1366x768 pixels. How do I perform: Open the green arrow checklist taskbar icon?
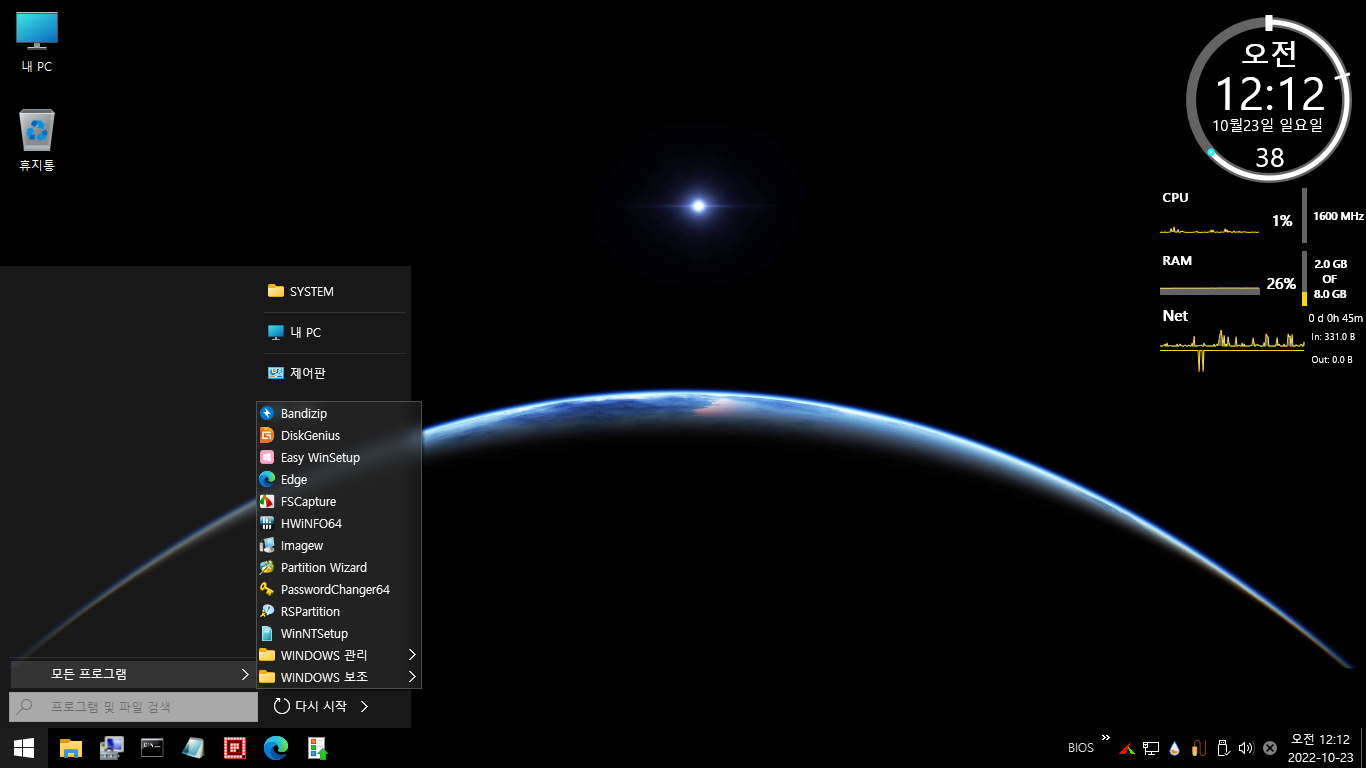tap(317, 747)
